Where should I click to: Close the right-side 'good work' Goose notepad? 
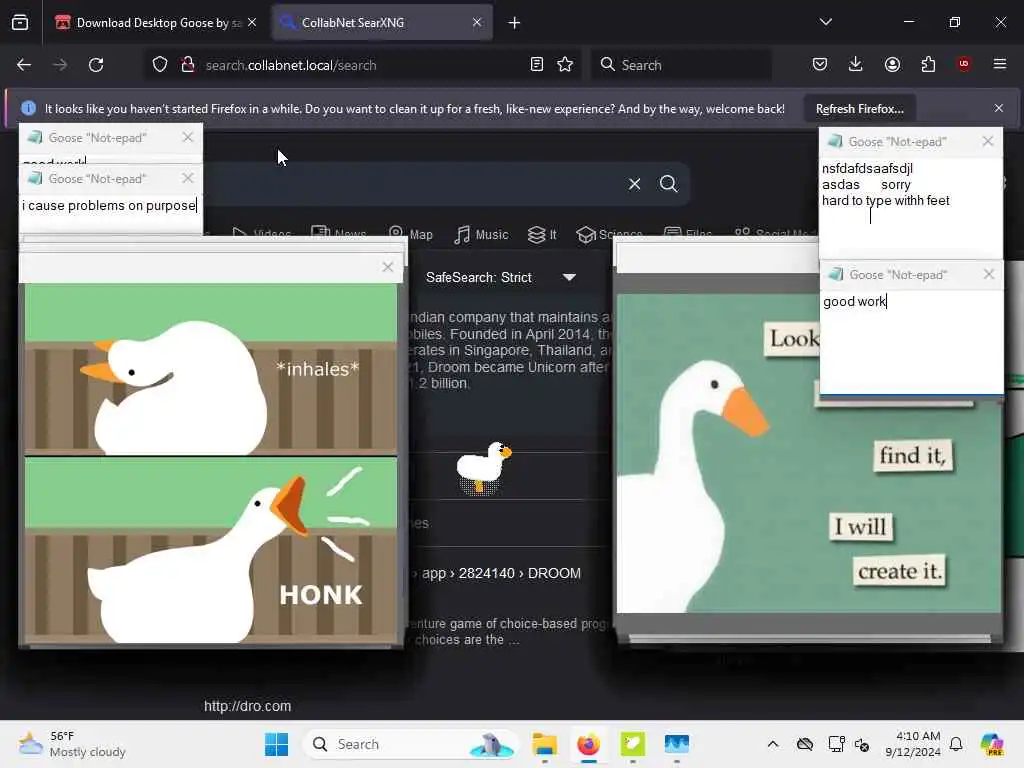989,274
